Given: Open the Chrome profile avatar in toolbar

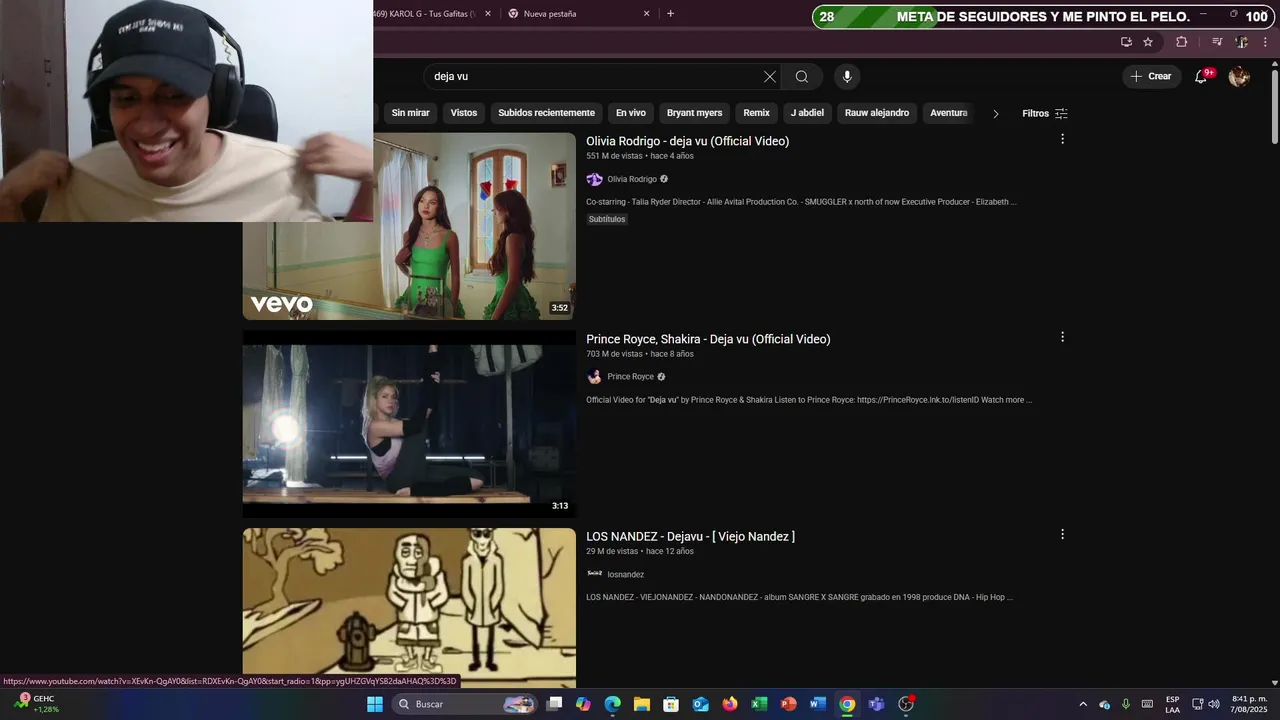Looking at the screenshot, I should pyautogui.click(x=1241, y=42).
